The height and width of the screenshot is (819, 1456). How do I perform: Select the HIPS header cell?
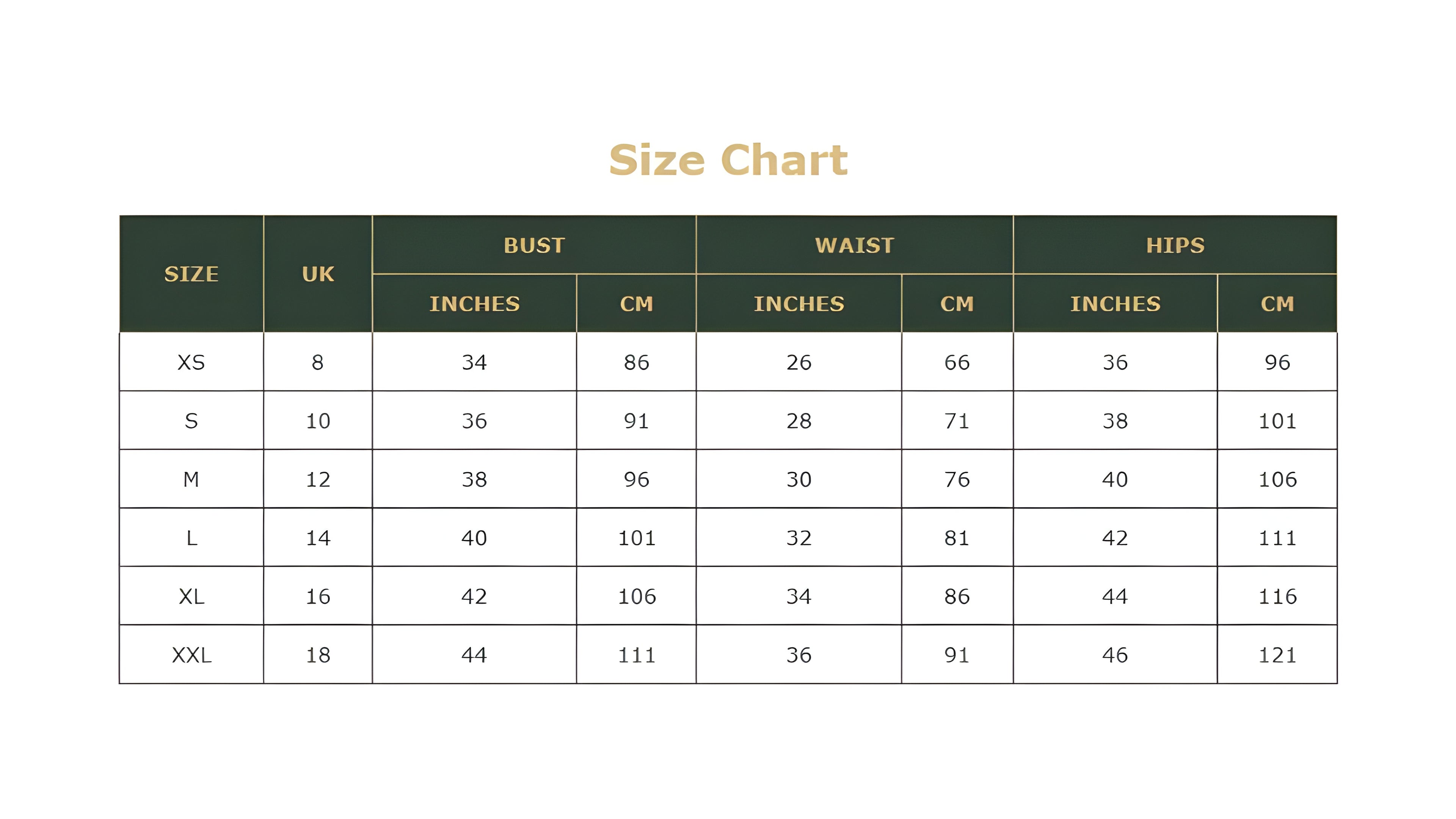1175,245
